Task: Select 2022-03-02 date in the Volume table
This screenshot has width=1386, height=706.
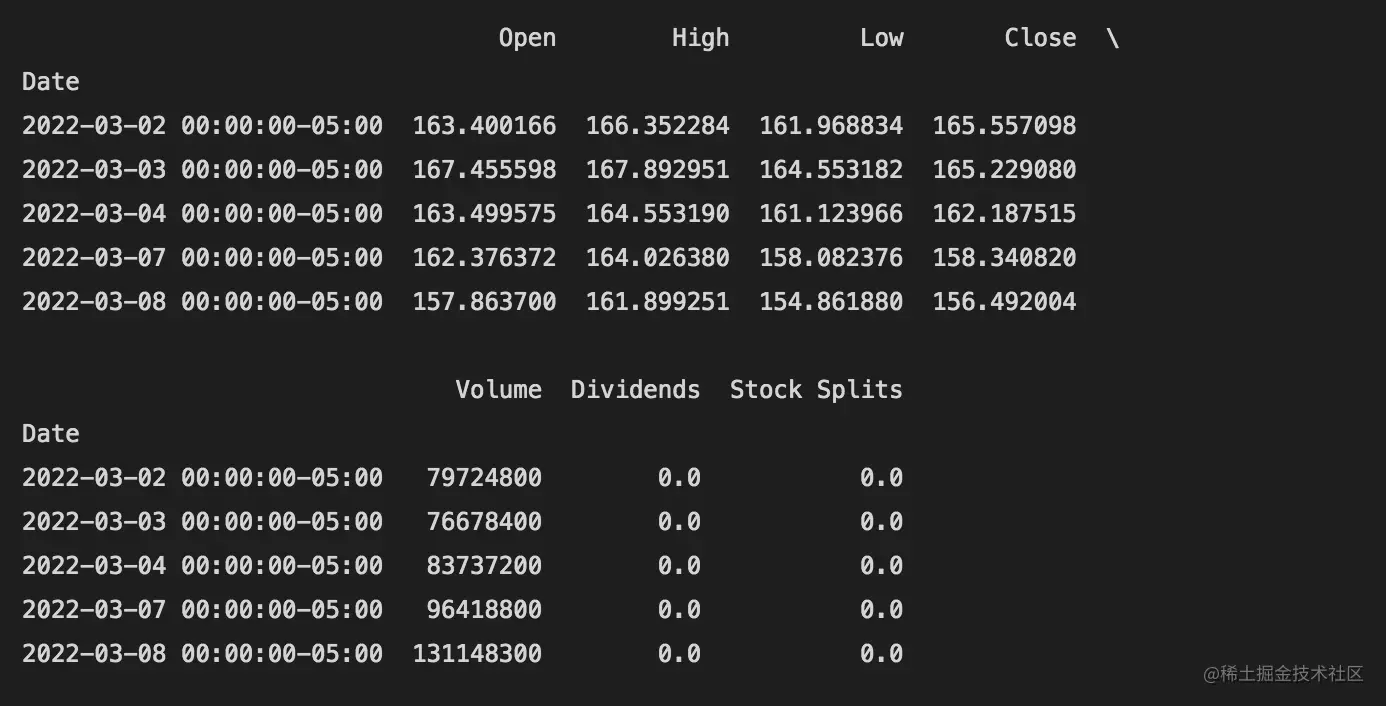Action: [202, 478]
